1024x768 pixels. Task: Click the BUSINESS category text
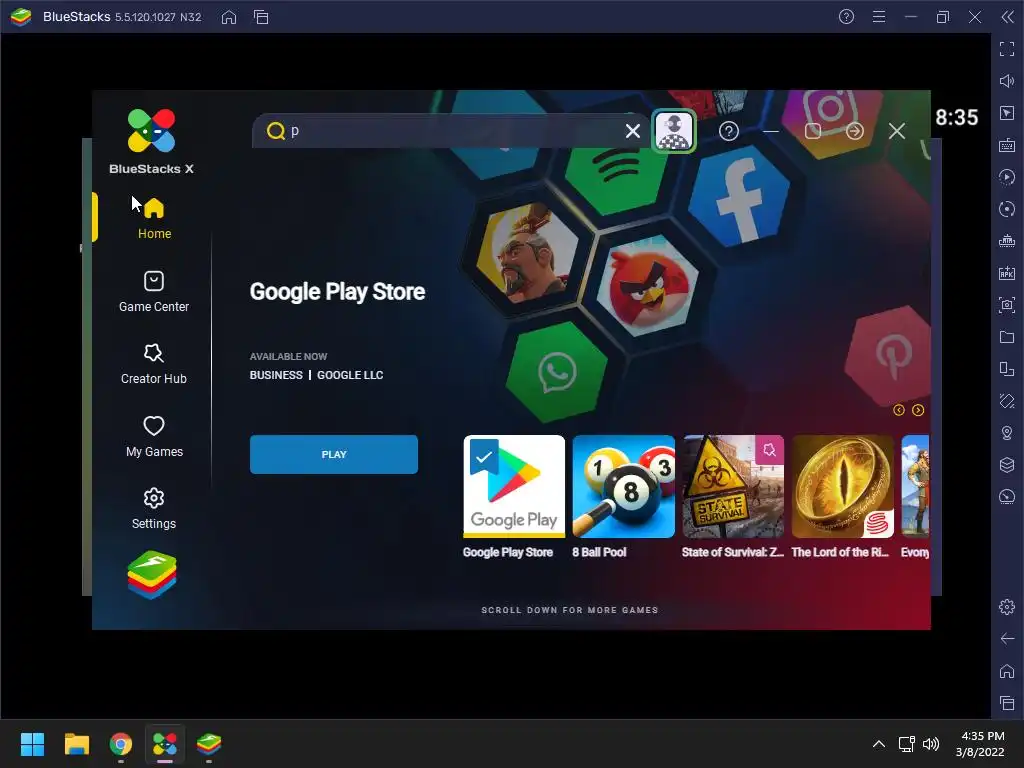[276, 375]
